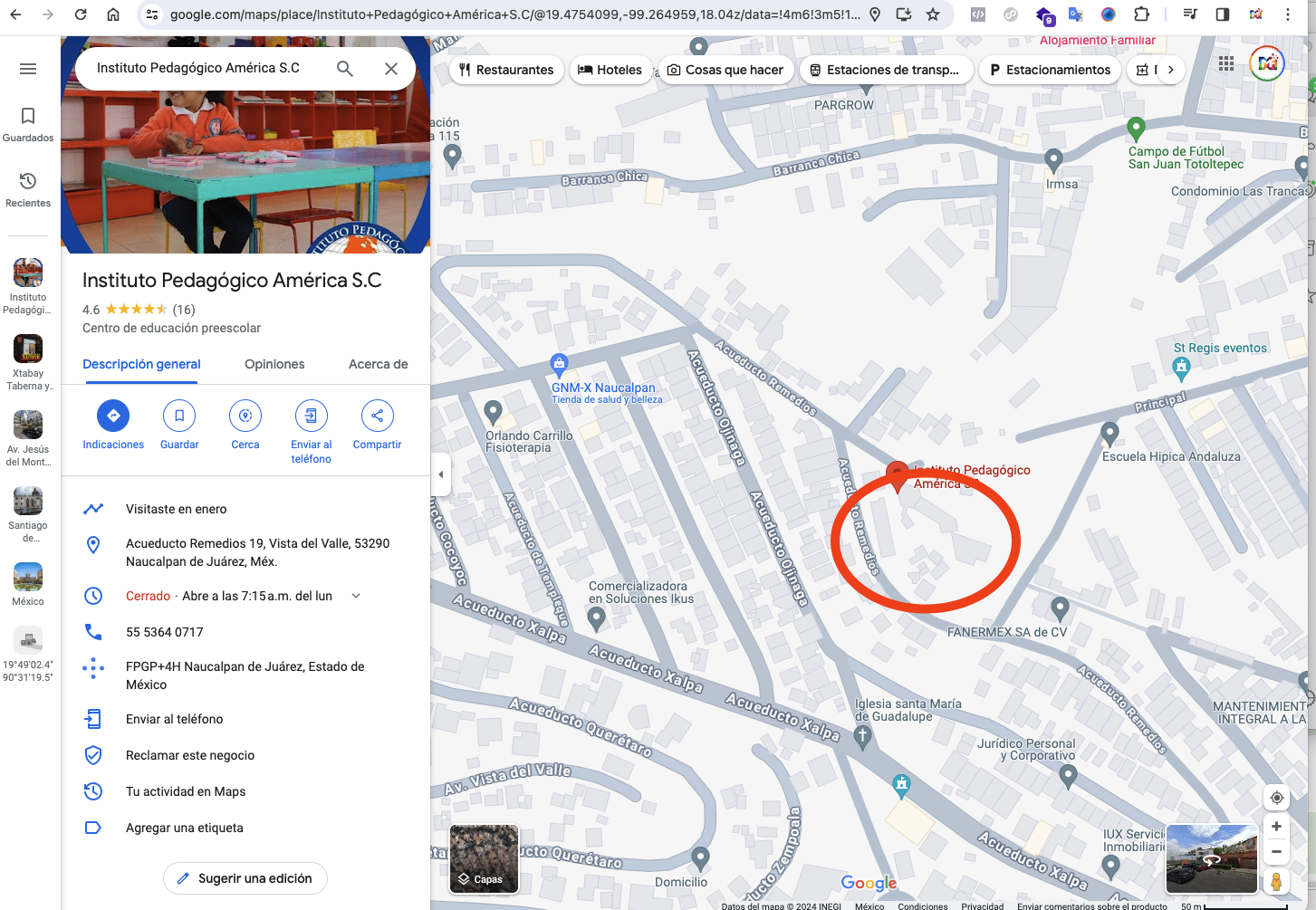
Task: Click the Condiciones footer link
Action: [923, 905]
